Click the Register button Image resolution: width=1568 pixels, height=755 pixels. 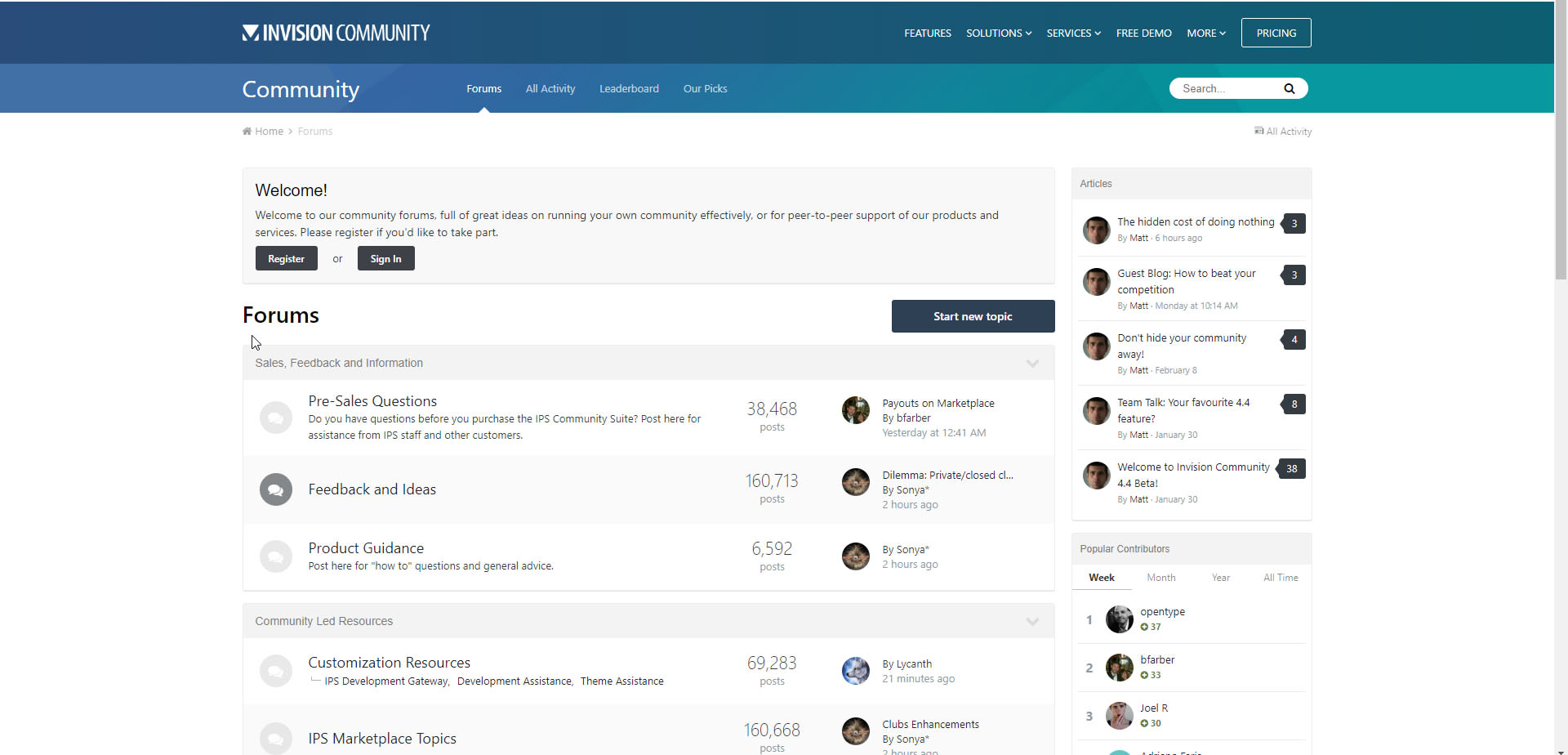click(x=286, y=259)
